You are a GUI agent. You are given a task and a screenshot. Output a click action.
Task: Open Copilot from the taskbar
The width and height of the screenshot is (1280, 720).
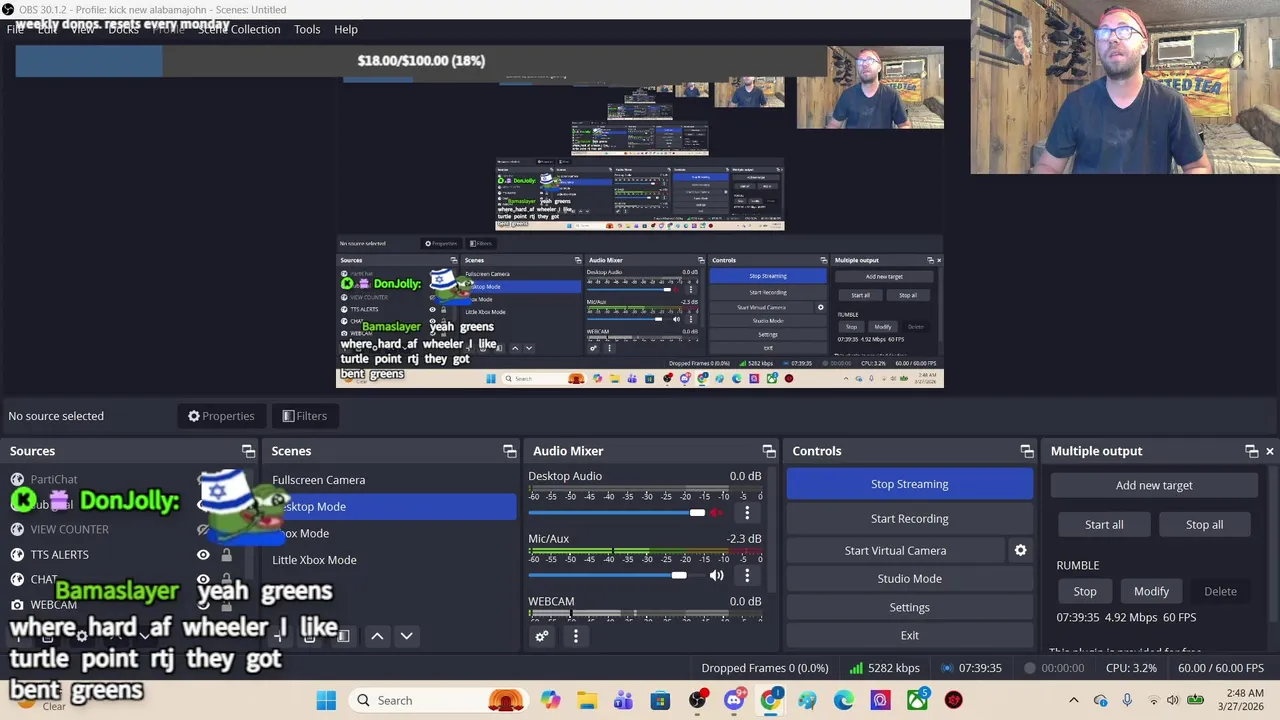pos(550,700)
